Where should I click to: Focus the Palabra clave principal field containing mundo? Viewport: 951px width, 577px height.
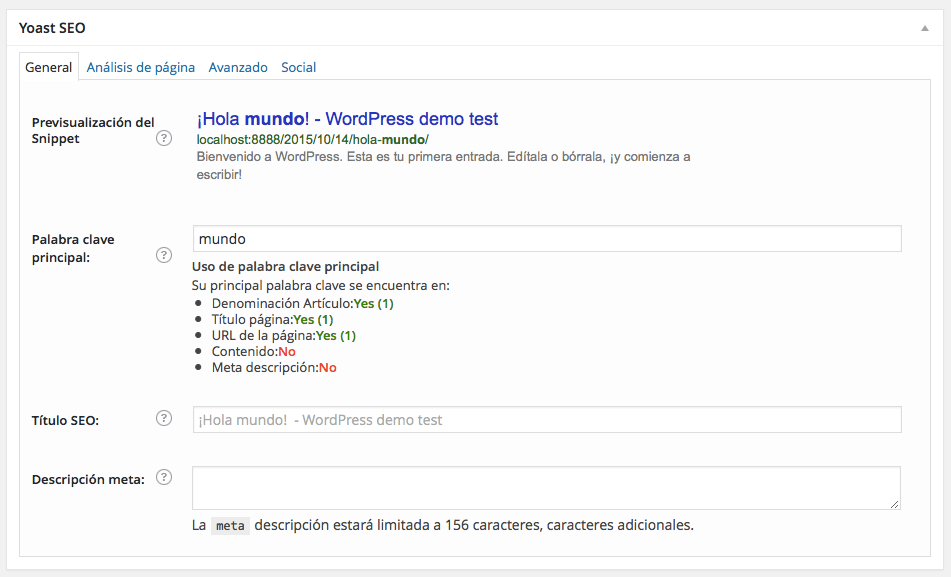pos(547,238)
